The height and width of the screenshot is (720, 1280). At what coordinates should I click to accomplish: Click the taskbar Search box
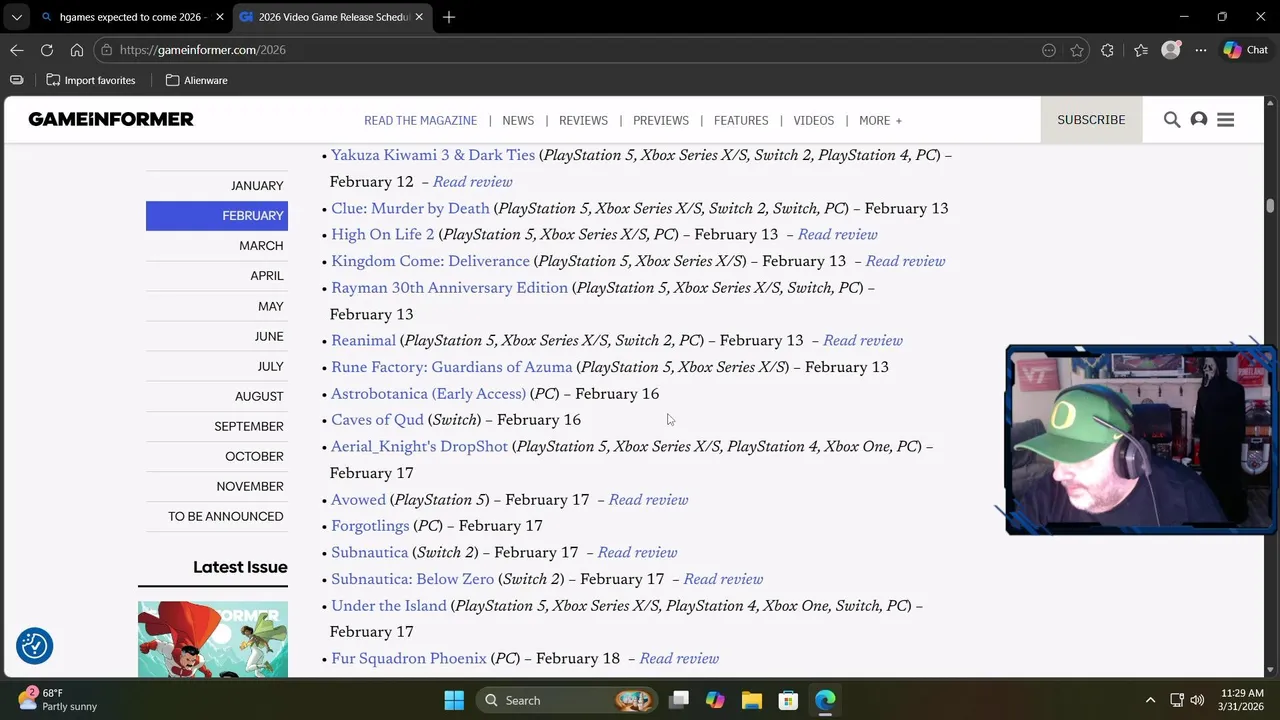pos(566,700)
